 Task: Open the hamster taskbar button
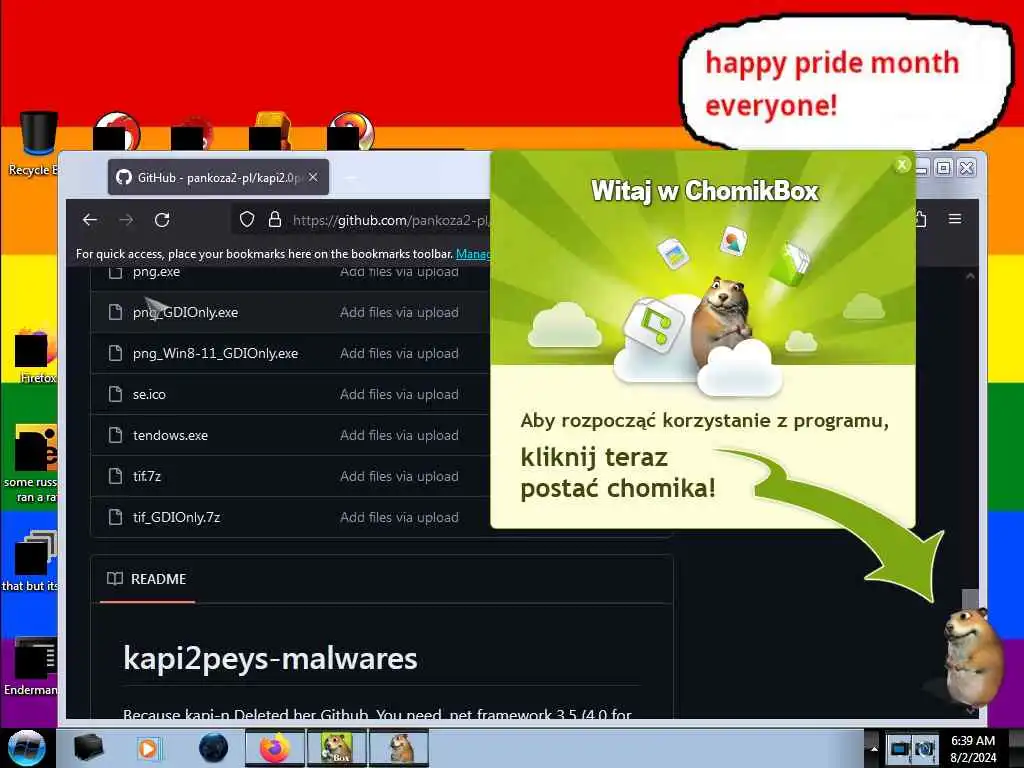pyautogui.click(x=399, y=748)
